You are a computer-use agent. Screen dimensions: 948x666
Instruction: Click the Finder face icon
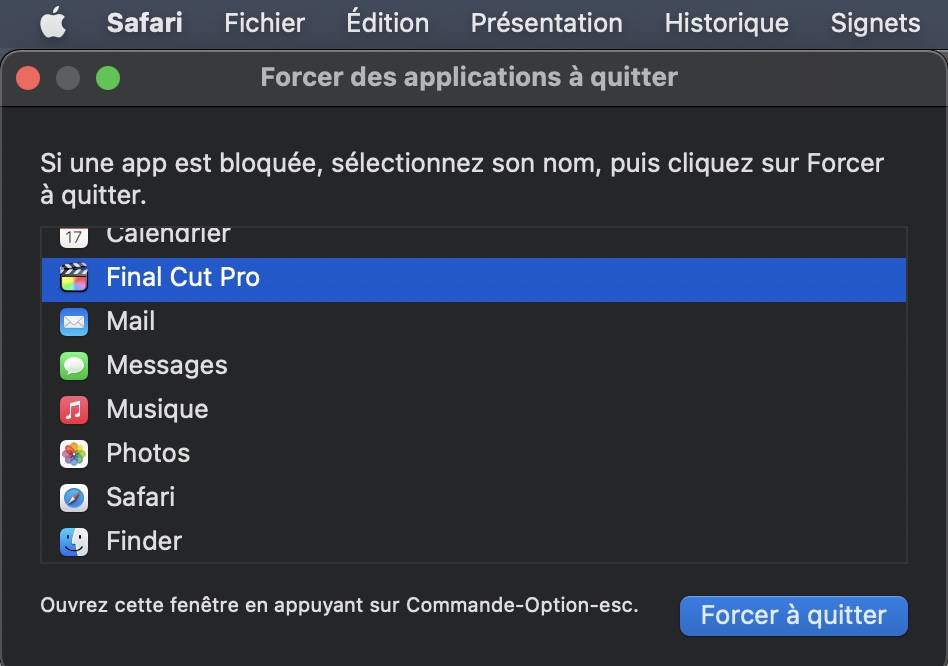74,542
